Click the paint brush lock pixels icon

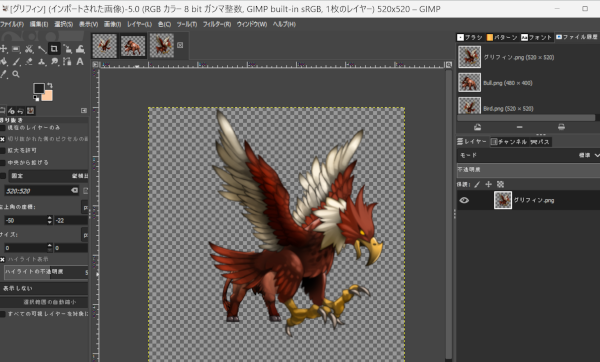(x=477, y=184)
